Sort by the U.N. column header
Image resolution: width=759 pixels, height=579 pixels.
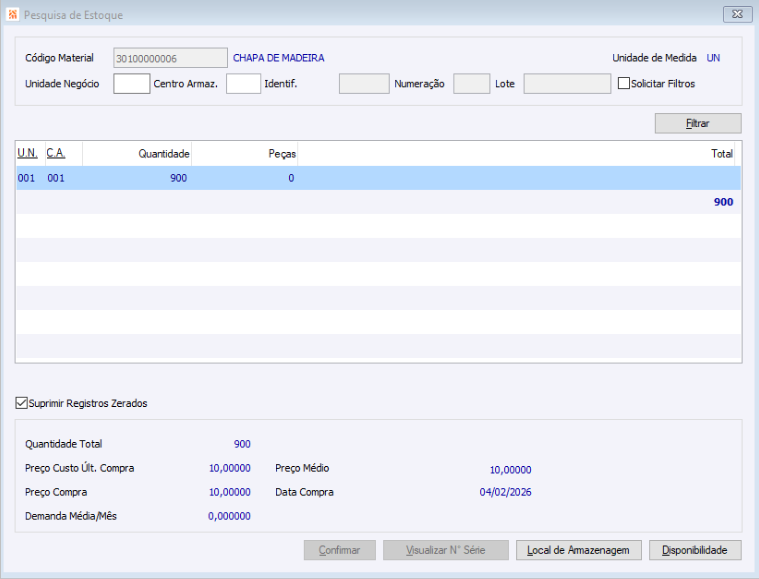click(x=30, y=153)
